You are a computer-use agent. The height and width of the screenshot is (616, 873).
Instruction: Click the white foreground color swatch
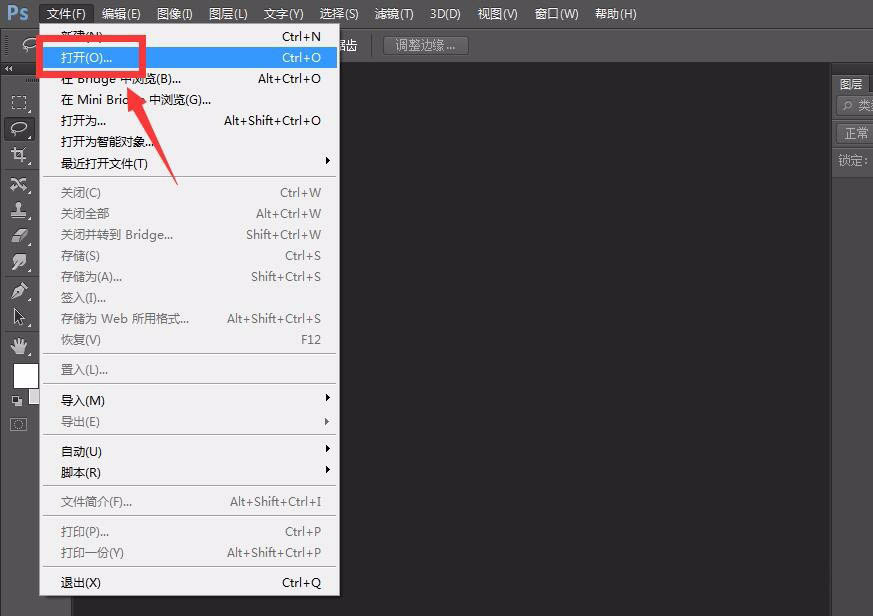pos(26,376)
